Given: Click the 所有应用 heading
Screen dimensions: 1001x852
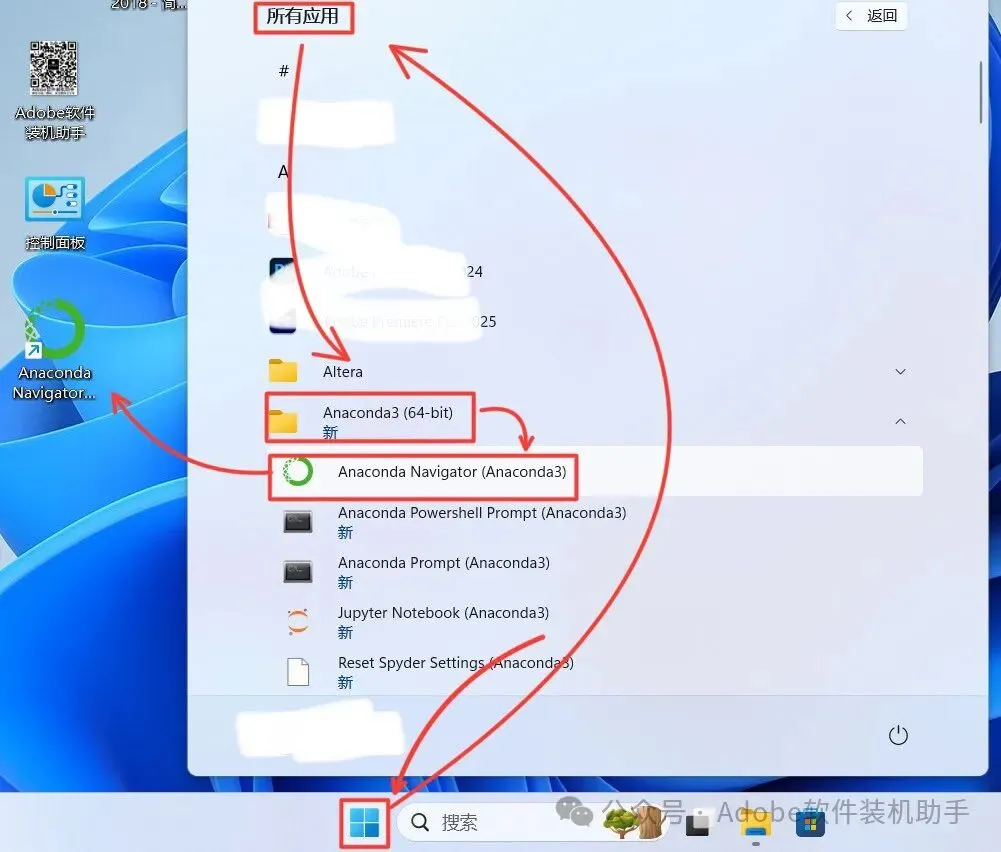Looking at the screenshot, I should [x=303, y=16].
